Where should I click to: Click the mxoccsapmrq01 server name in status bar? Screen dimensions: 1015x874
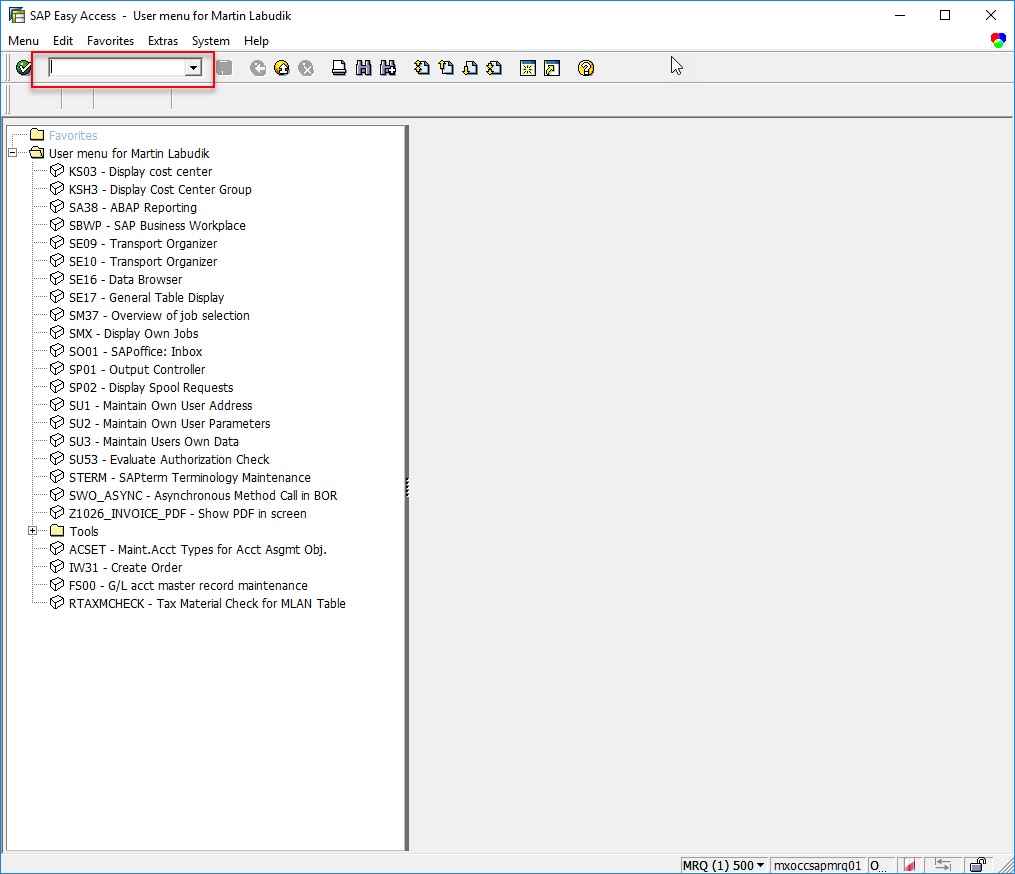pos(818,866)
